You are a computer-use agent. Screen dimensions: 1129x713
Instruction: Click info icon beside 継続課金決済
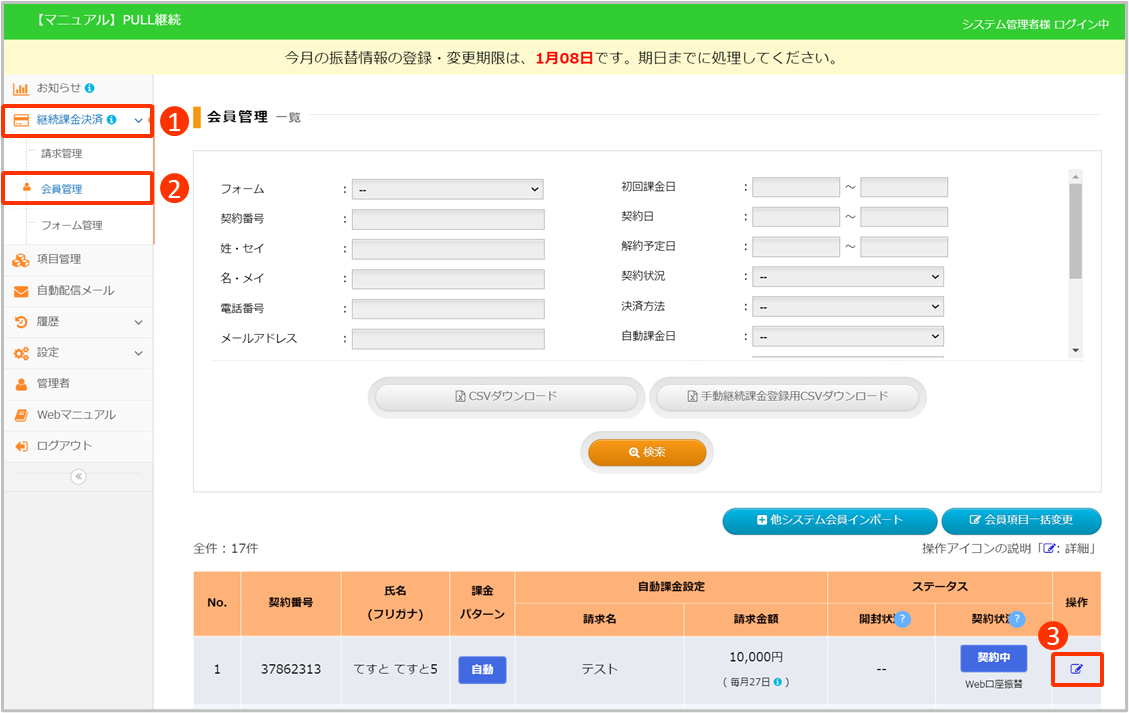point(112,120)
